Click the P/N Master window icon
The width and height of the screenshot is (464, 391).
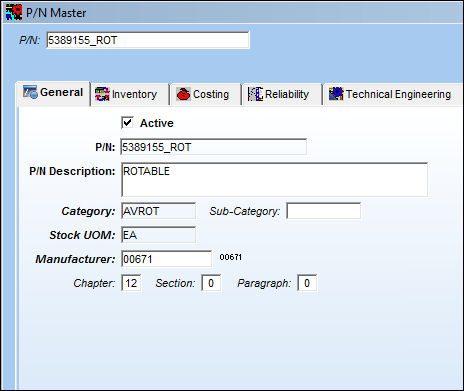pos(14,12)
